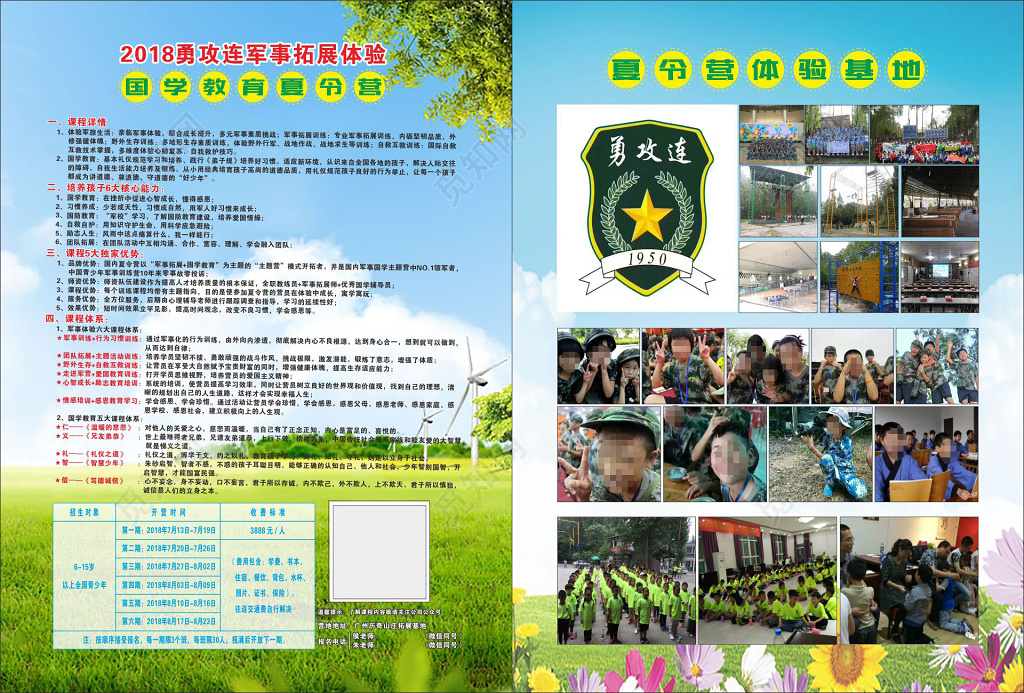The width and height of the screenshot is (1024, 693).
Task: Click the red item "心智成长+励志教育培训"
Action: pos(99,383)
